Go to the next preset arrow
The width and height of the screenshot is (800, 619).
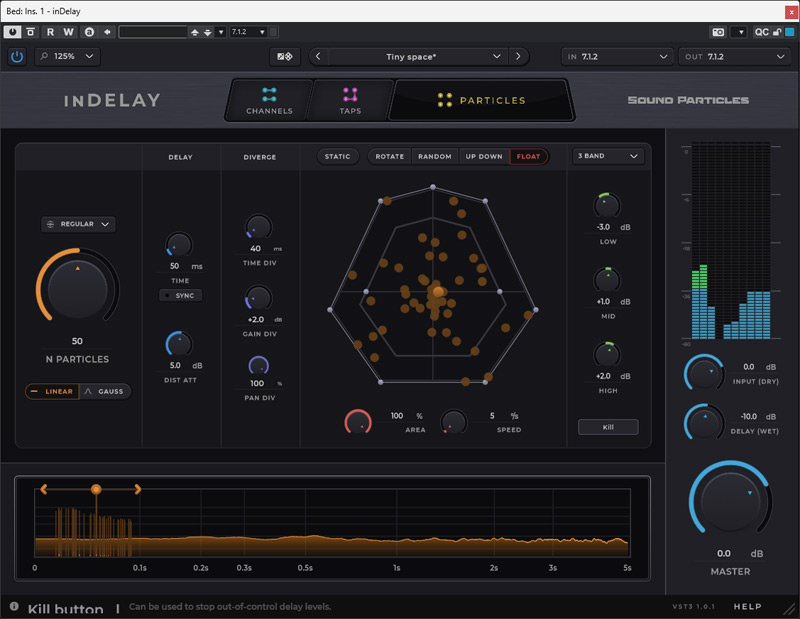(518, 56)
